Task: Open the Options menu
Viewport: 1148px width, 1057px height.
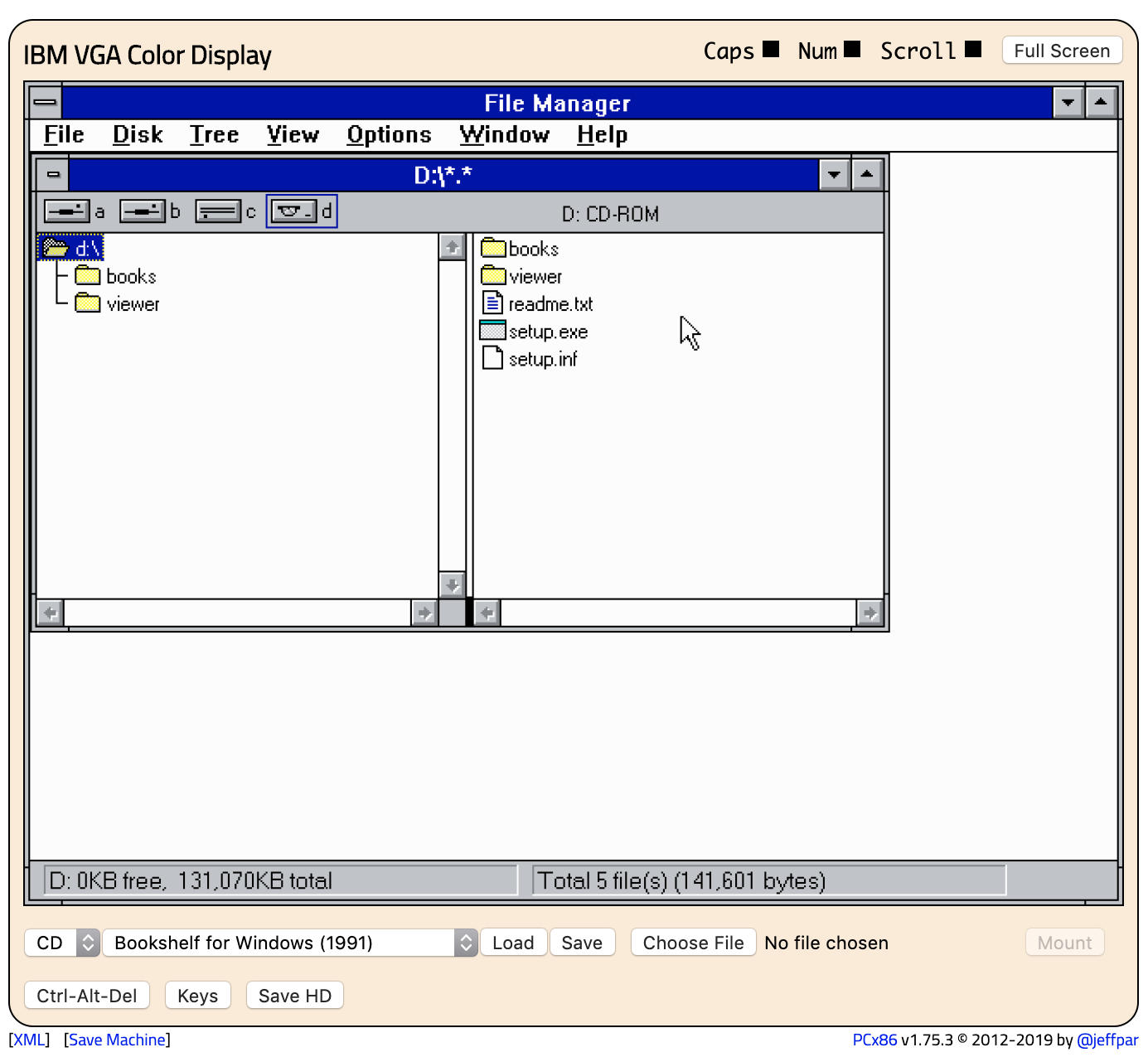Action: pos(389,134)
